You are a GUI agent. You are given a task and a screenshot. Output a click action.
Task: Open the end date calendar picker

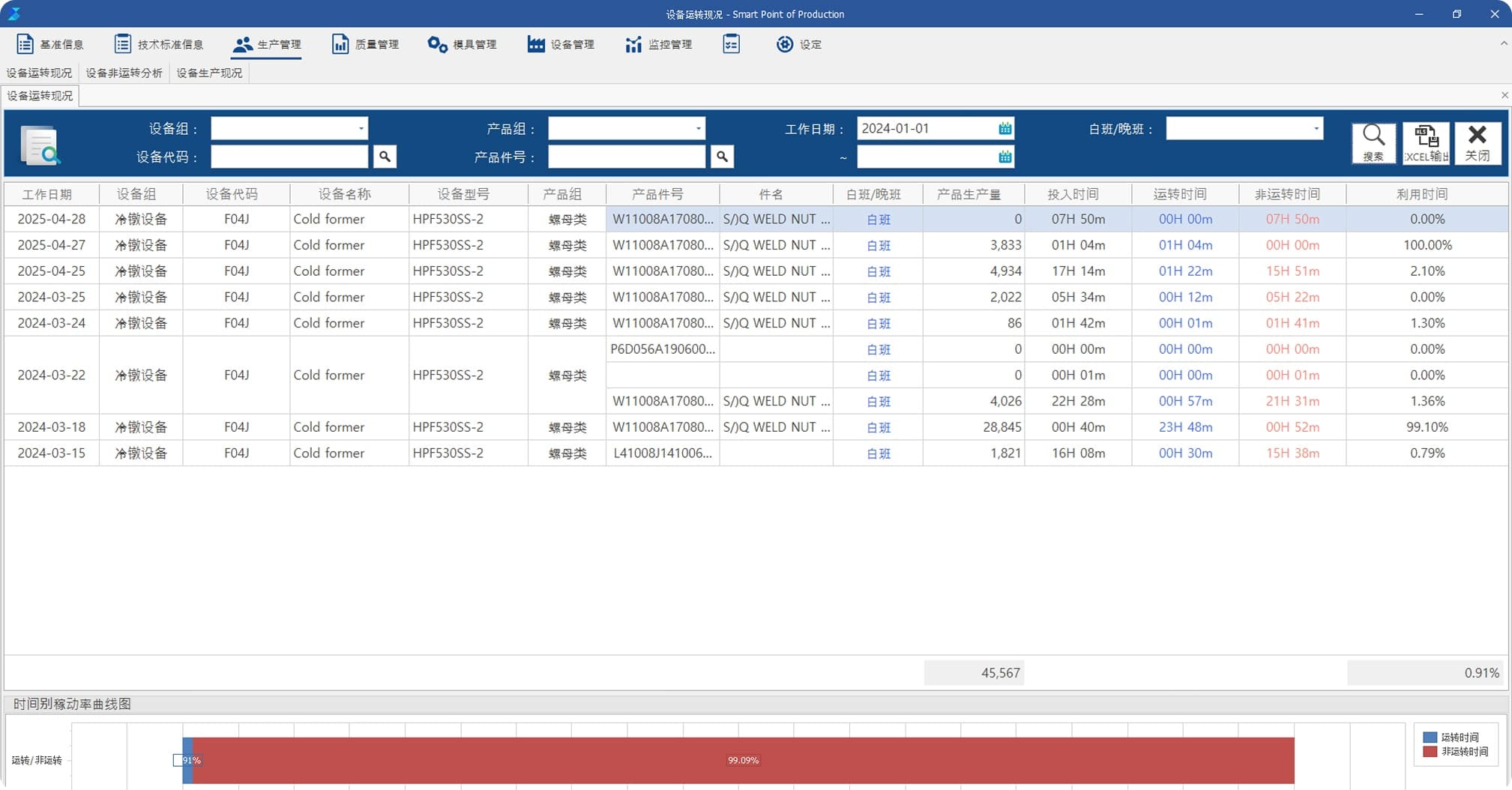coord(1005,157)
